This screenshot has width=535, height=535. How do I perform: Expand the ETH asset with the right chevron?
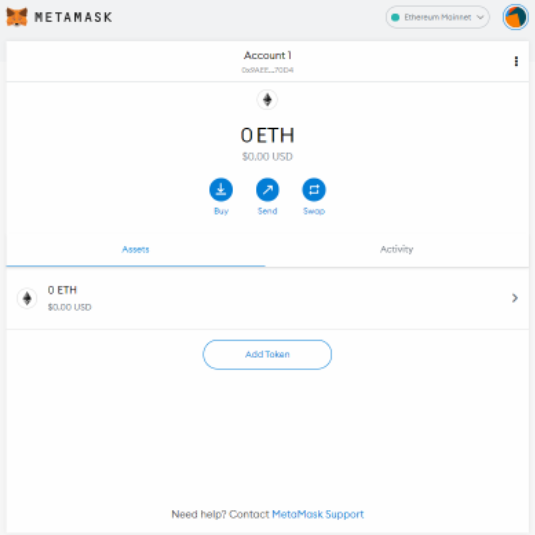[515, 298]
